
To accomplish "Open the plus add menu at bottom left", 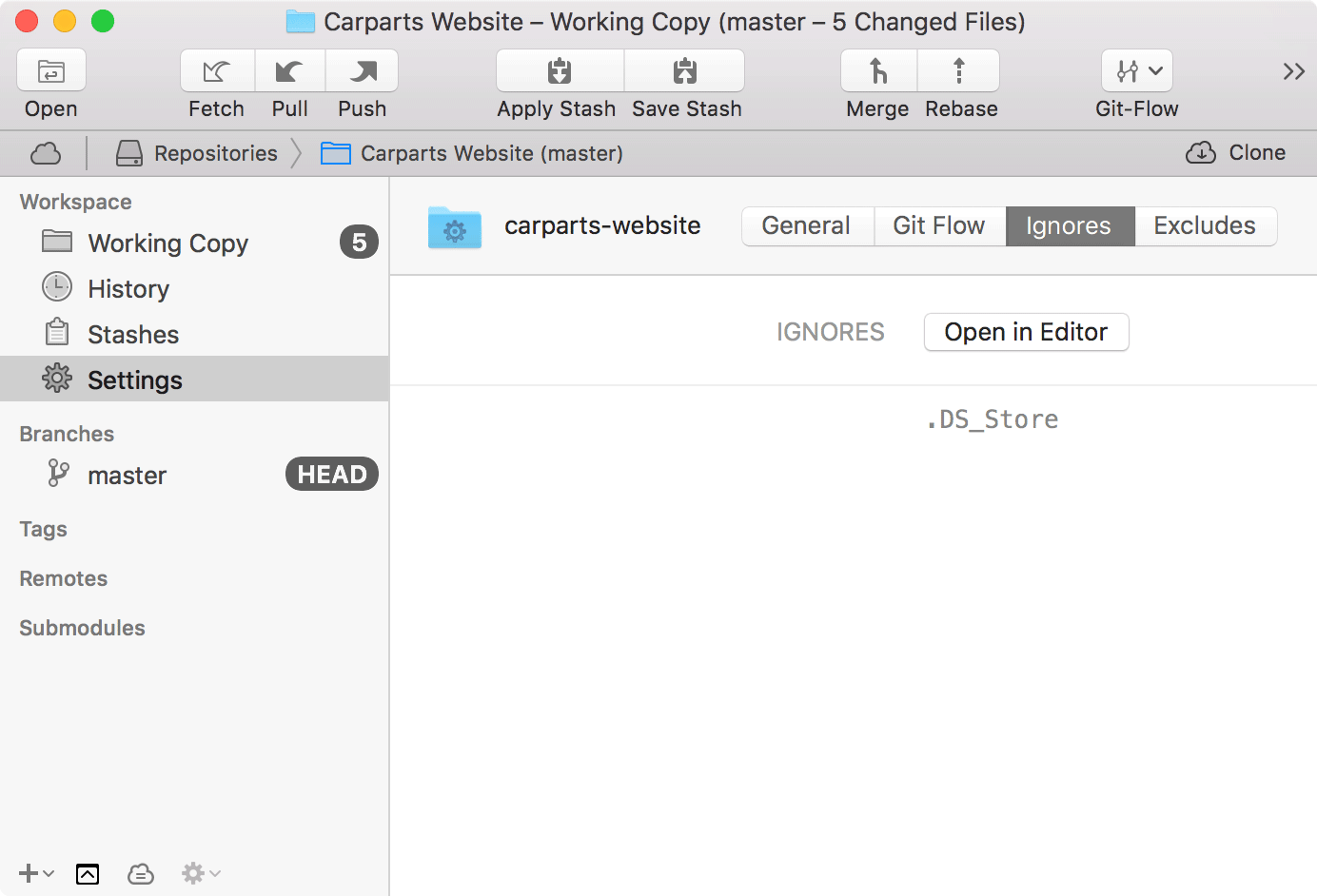I will pos(36,873).
